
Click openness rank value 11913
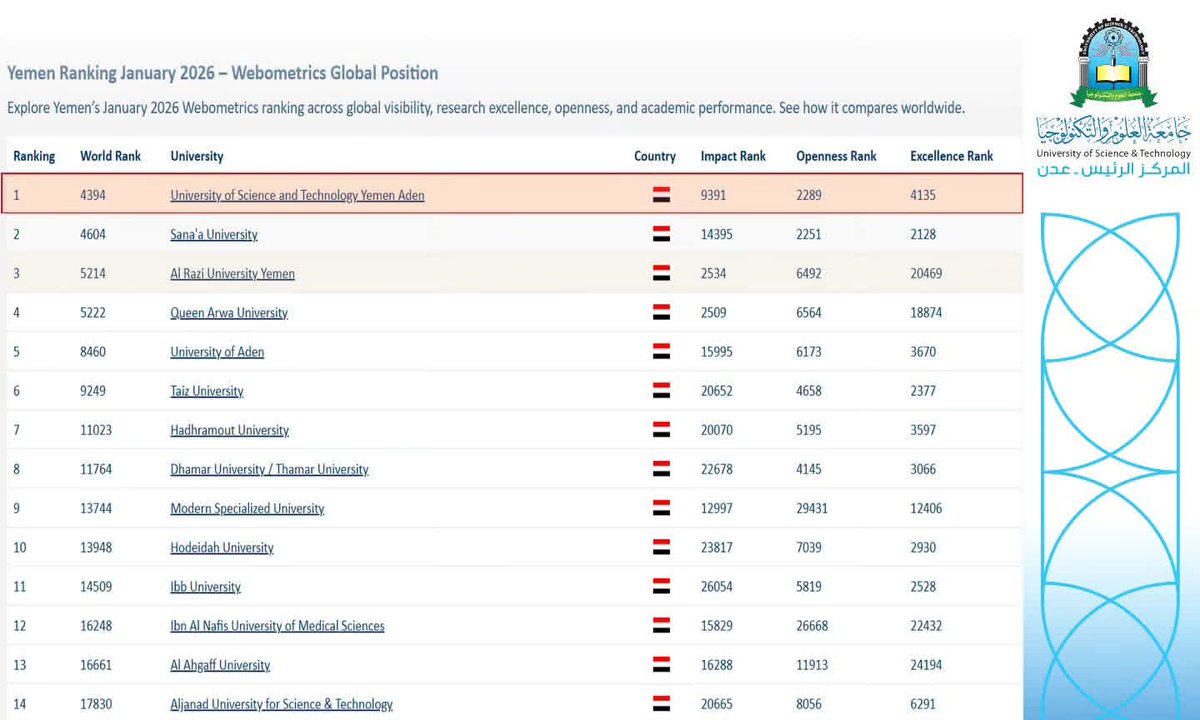[x=812, y=665]
